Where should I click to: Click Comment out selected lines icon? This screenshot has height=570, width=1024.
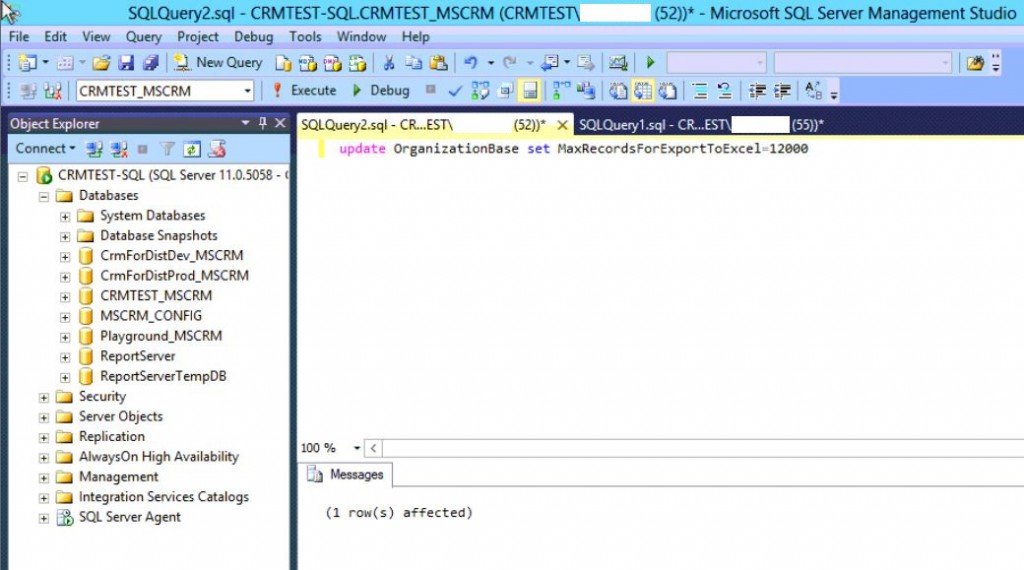699,91
